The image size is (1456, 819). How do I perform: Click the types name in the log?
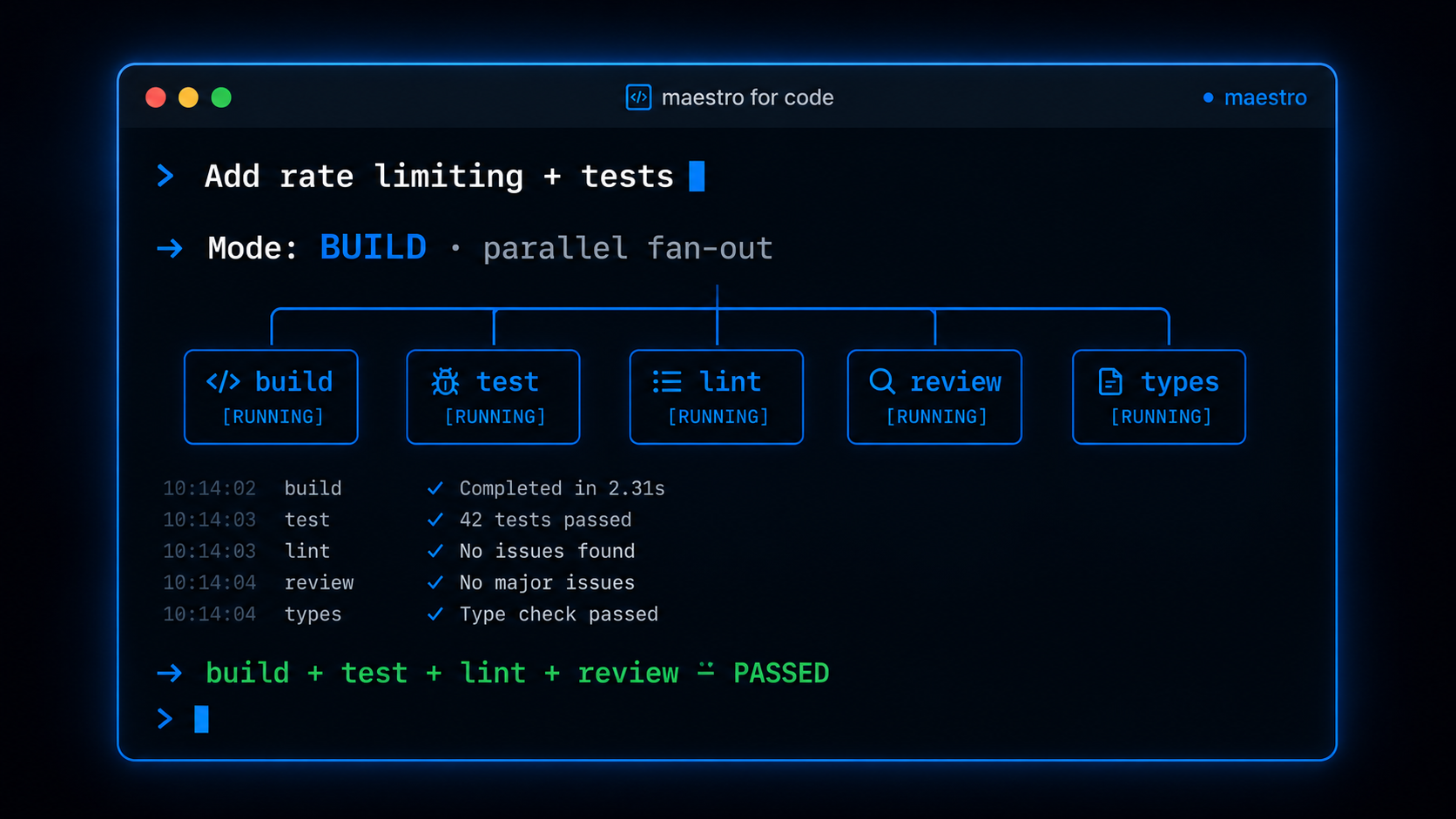coord(313,614)
